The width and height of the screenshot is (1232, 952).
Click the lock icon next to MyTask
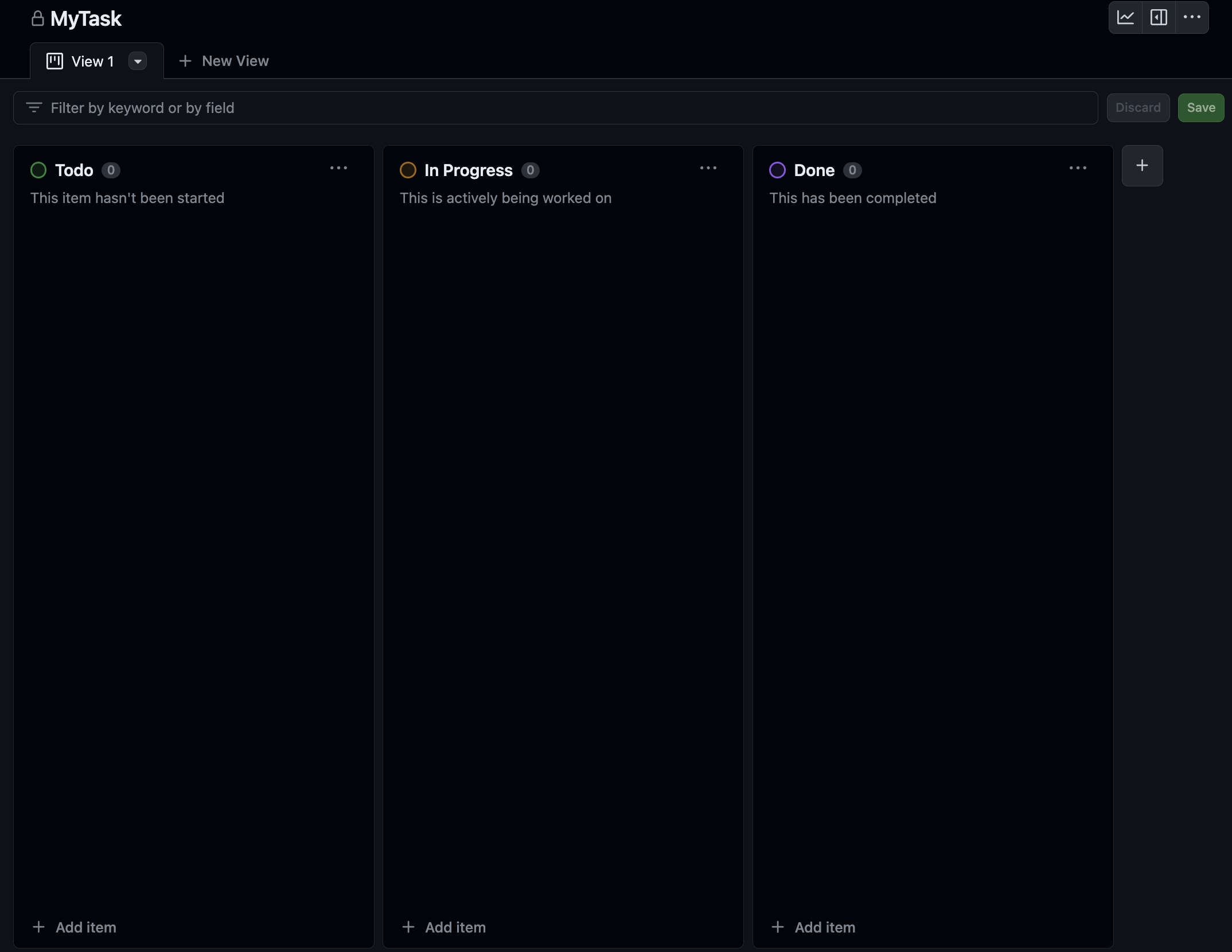[37, 18]
